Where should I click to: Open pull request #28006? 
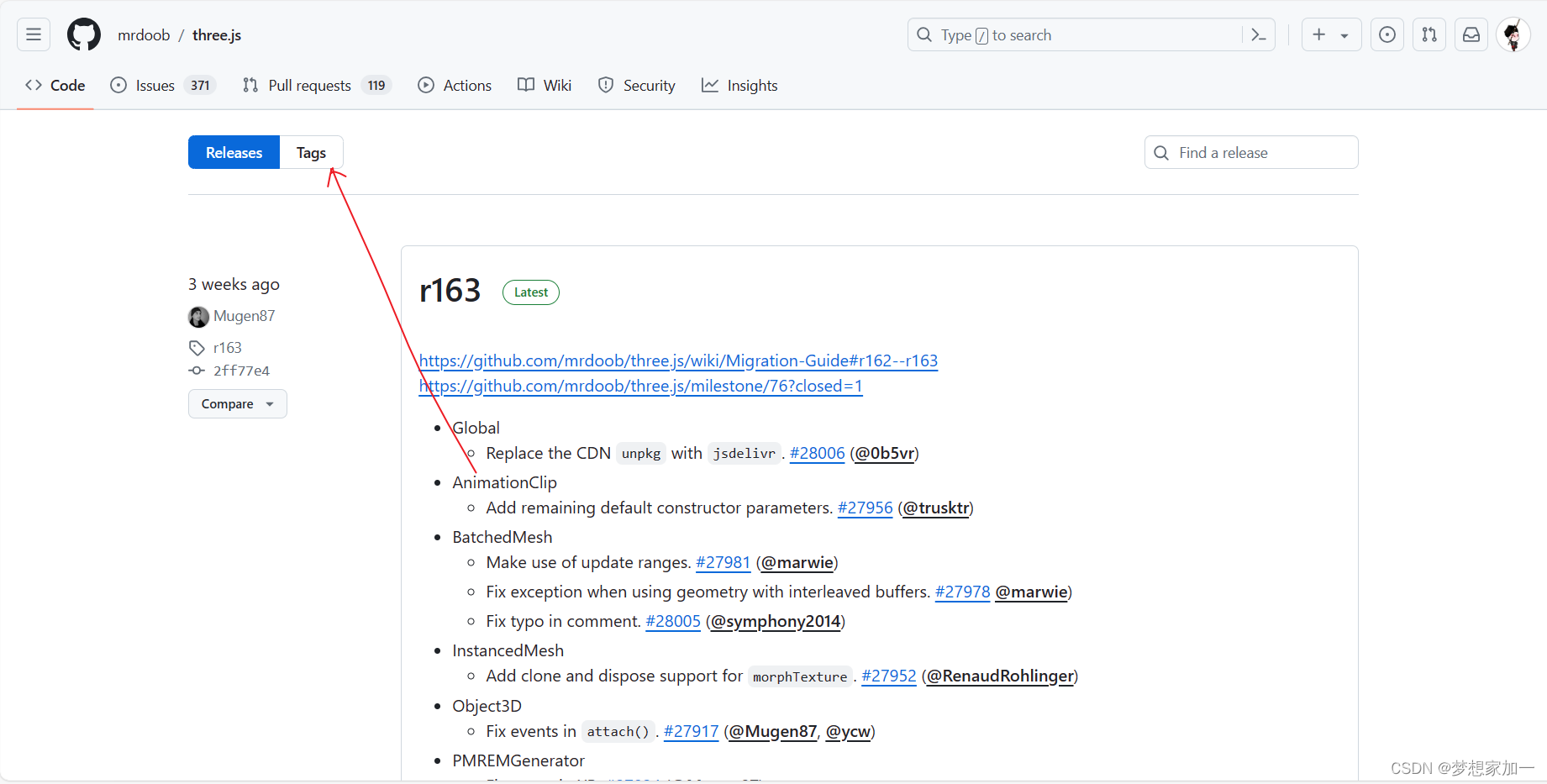817,453
